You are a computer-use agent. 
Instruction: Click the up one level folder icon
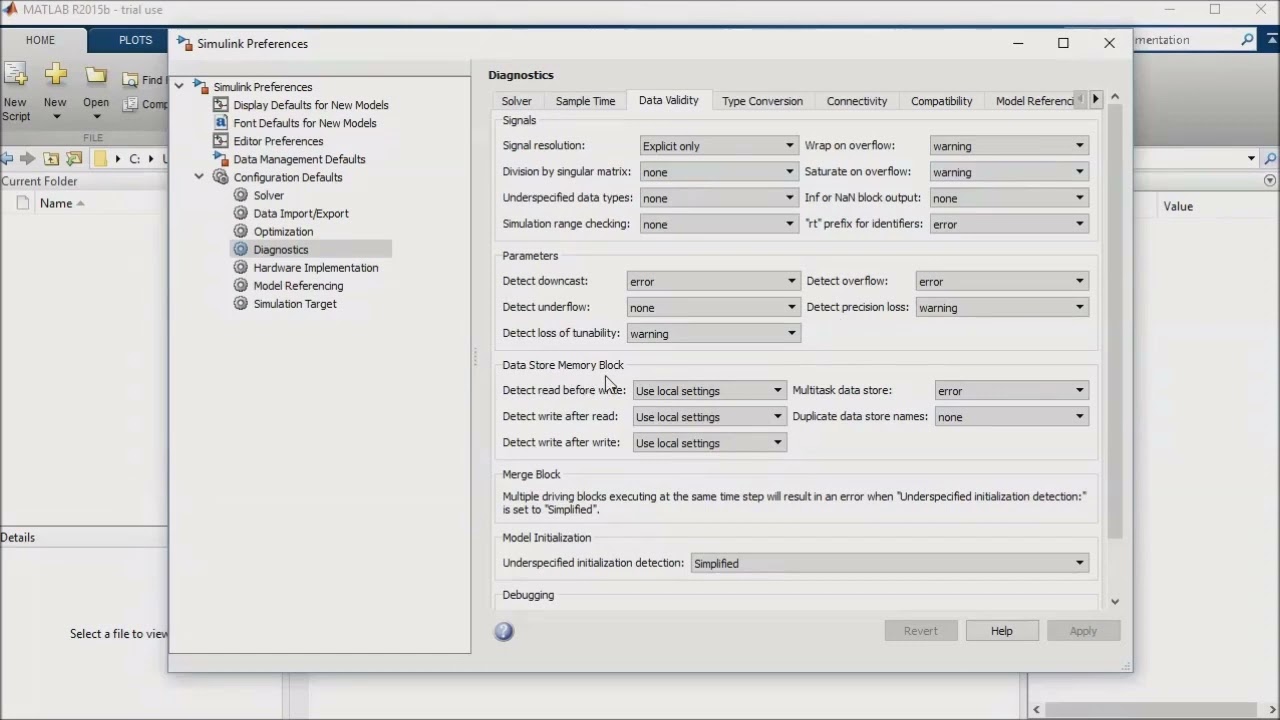tap(51, 158)
